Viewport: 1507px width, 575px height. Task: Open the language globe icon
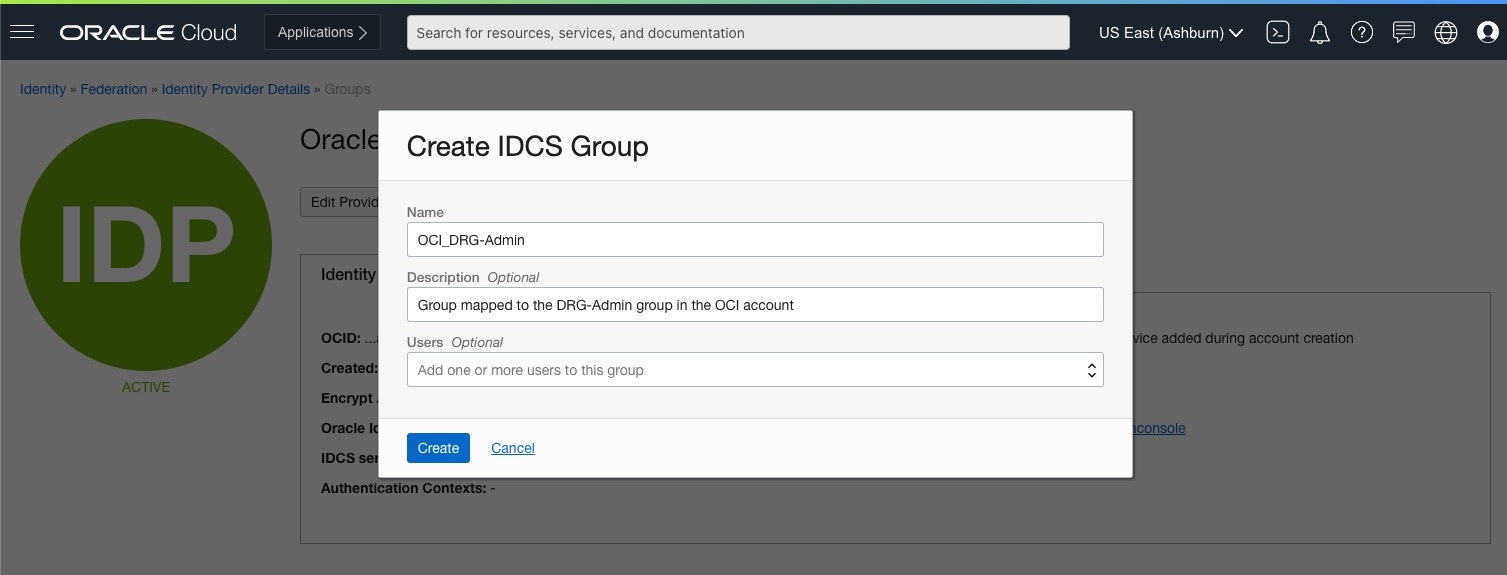(1446, 32)
